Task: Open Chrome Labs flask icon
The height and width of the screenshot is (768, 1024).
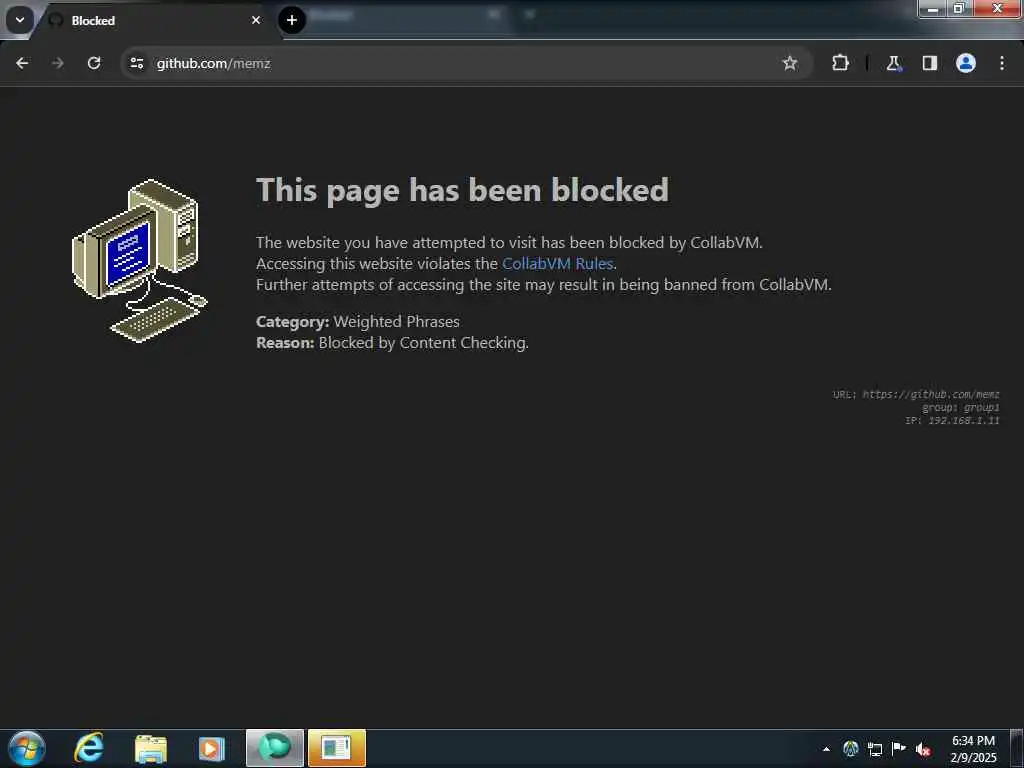Action: click(x=893, y=63)
